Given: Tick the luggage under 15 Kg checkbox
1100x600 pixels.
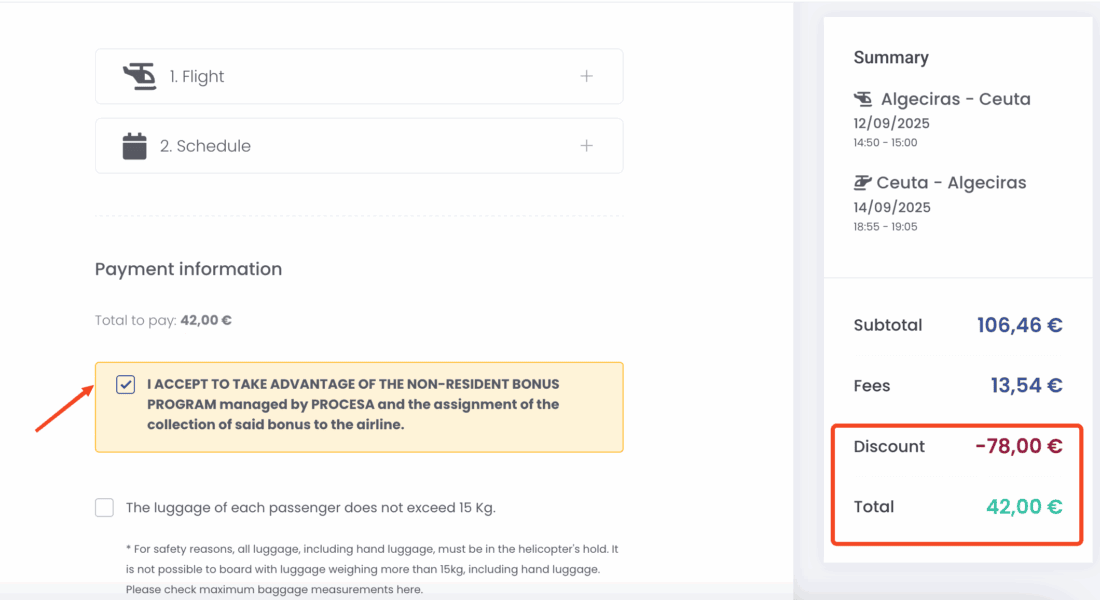Looking at the screenshot, I should click(x=104, y=508).
